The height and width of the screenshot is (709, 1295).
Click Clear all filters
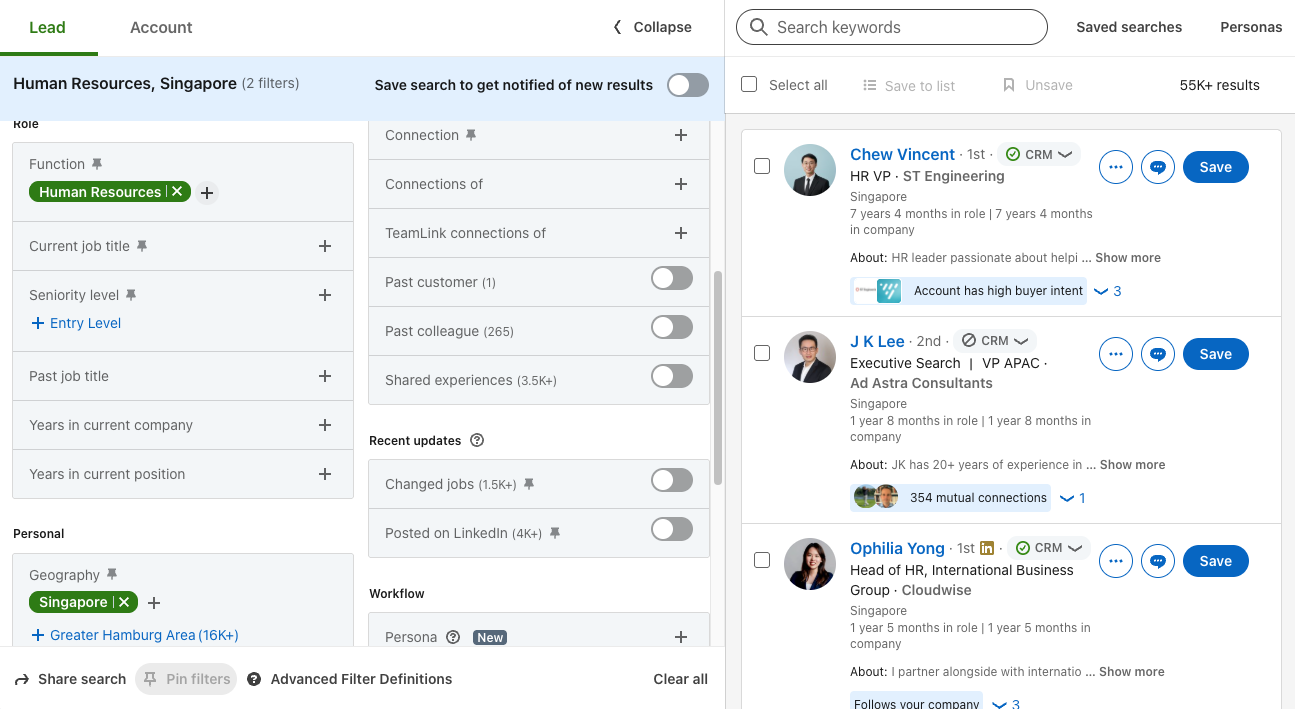[681, 679]
